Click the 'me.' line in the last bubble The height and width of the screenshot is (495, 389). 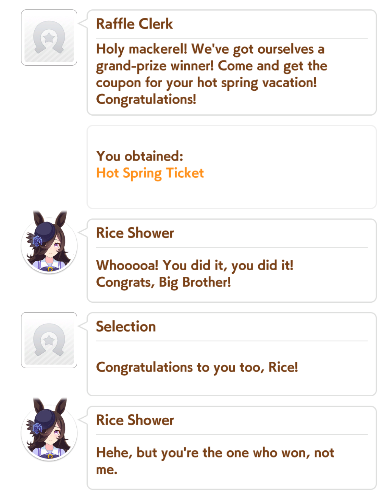107,469
